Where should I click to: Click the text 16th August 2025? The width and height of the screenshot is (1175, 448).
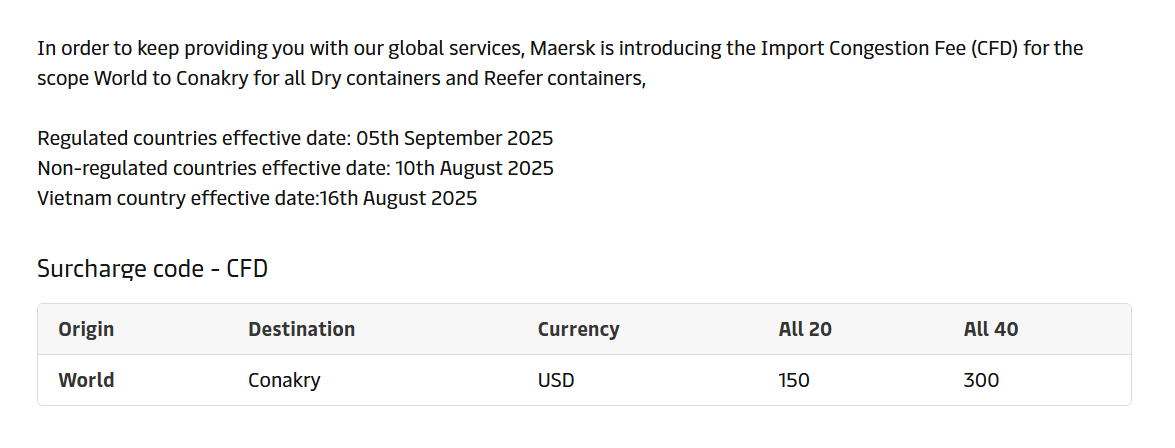click(399, 199)
